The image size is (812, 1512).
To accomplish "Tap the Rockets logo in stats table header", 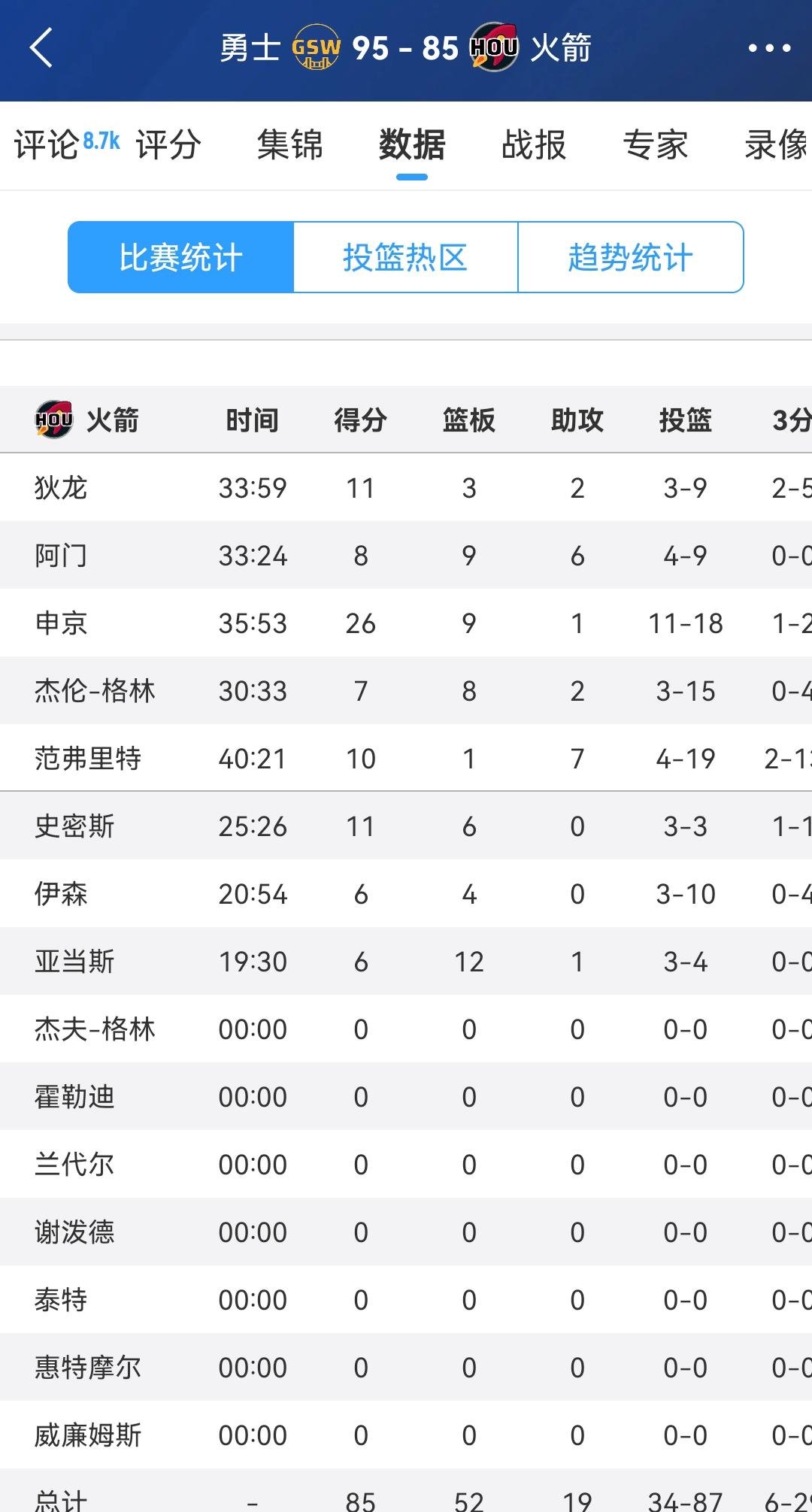I will (54, 420).
